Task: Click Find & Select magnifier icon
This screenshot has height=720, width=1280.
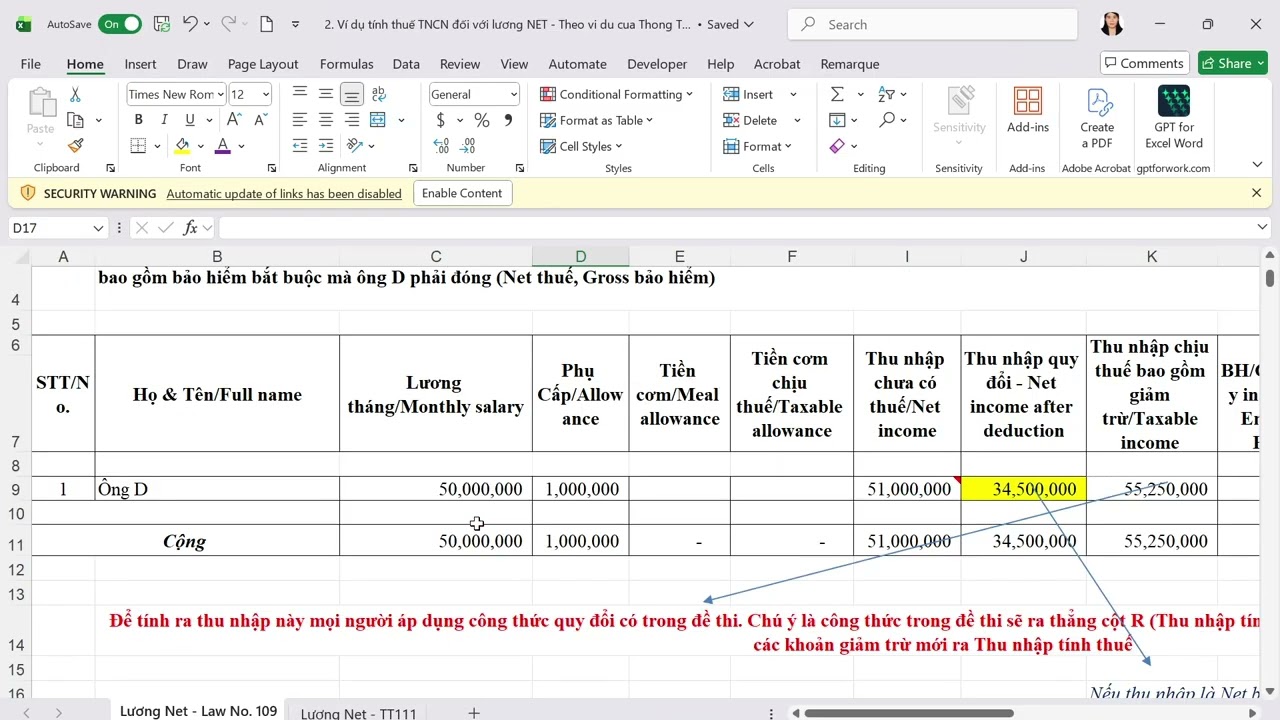Action: tap(886, 120)
